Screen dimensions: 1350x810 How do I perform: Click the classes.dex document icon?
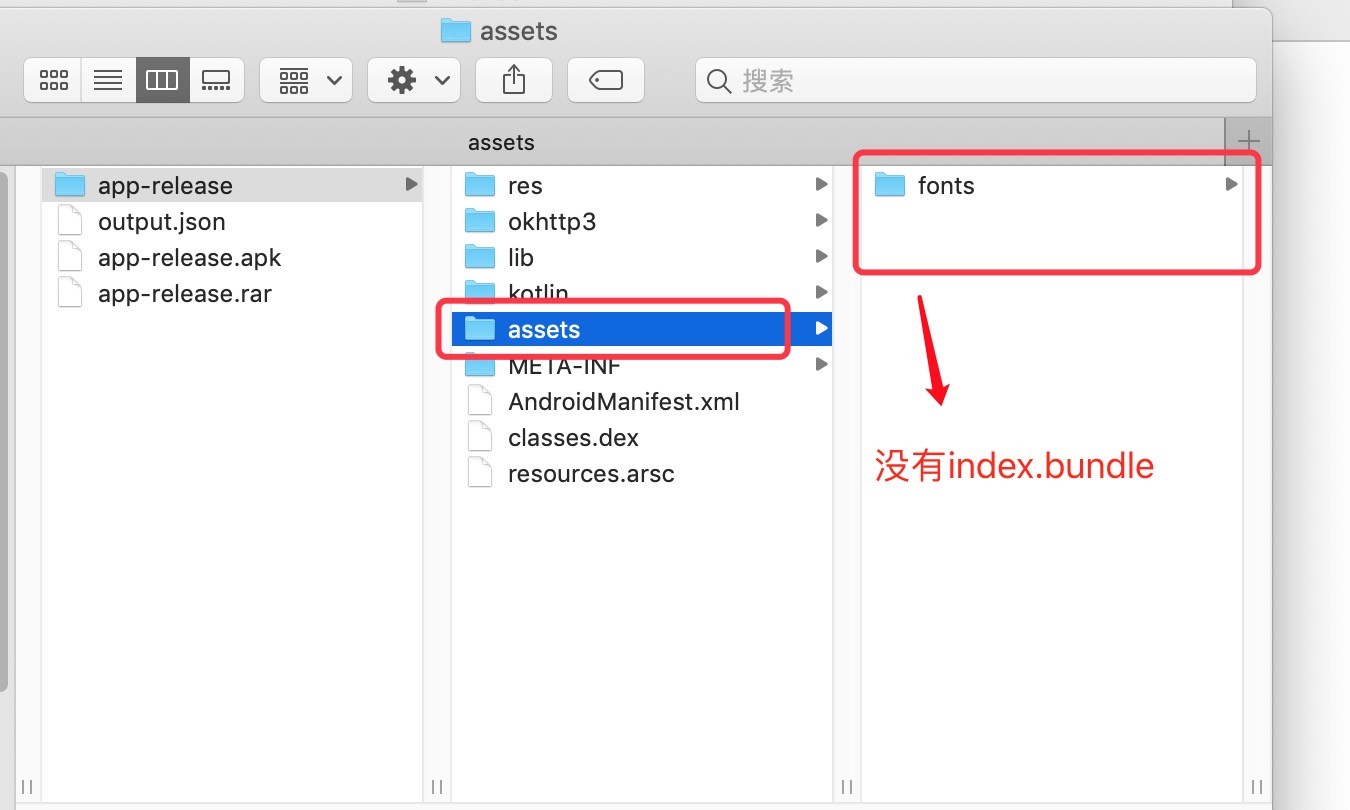pos(480,437)
